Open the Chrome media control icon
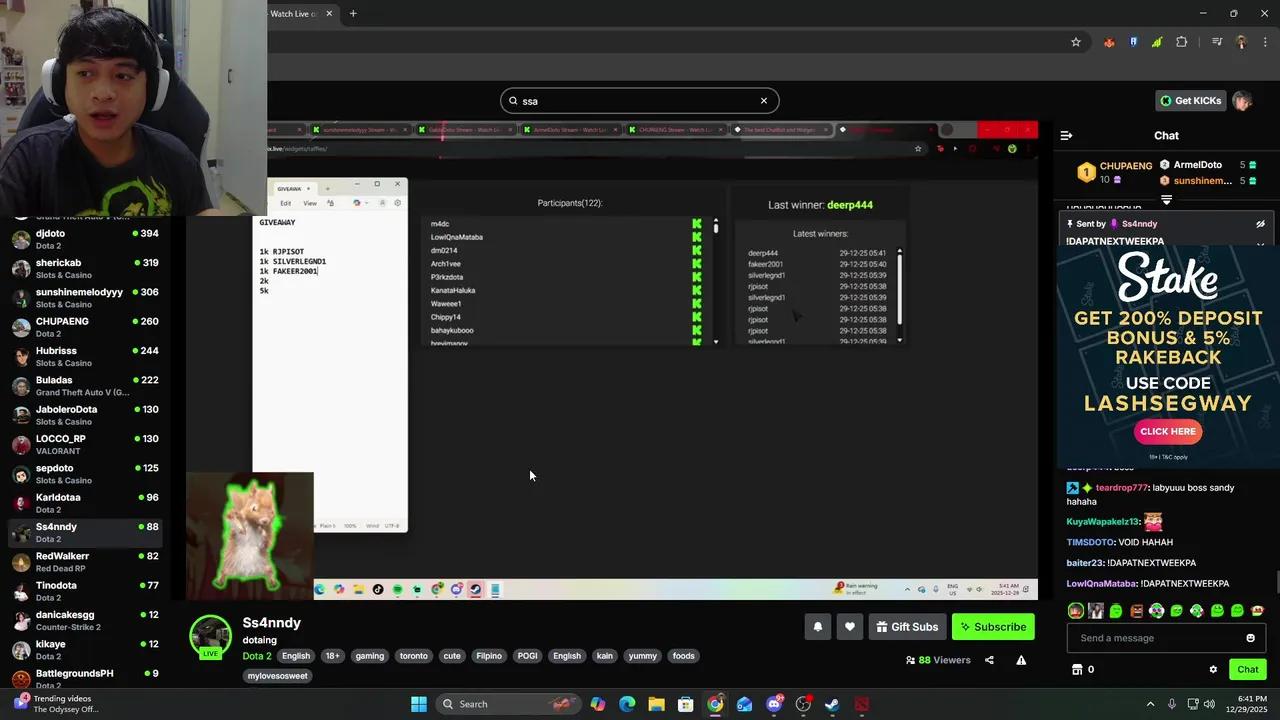This screenshot has width=1280, height=720. coord(1217,42)
